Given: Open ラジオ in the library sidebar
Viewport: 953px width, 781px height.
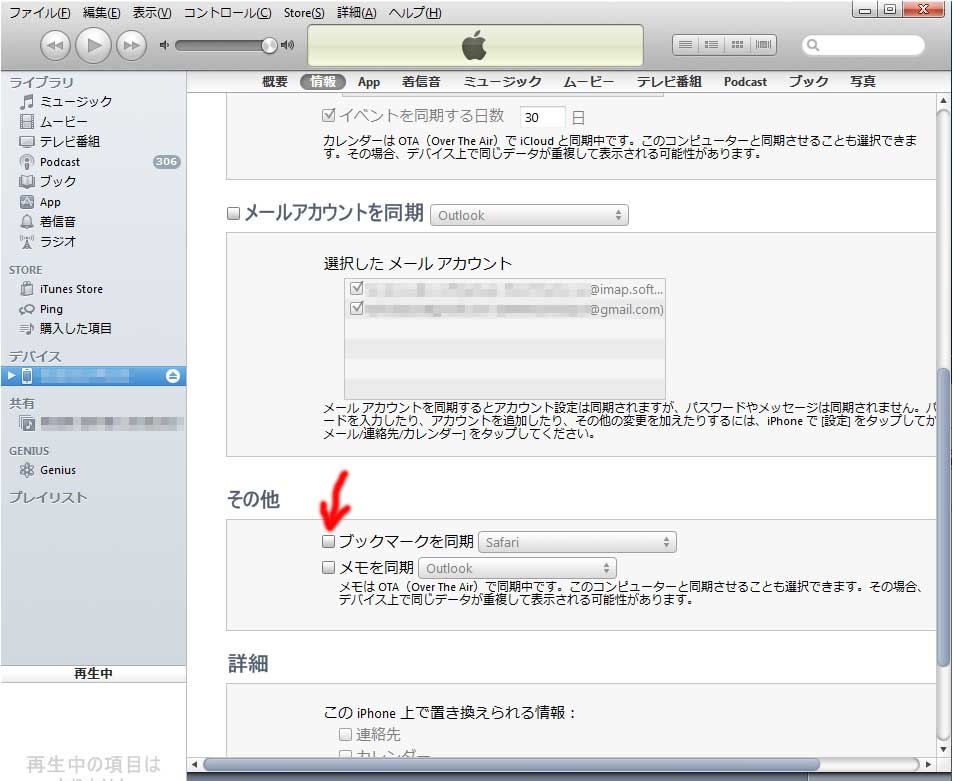Looking at the screenshot, I should coord(57,241).
